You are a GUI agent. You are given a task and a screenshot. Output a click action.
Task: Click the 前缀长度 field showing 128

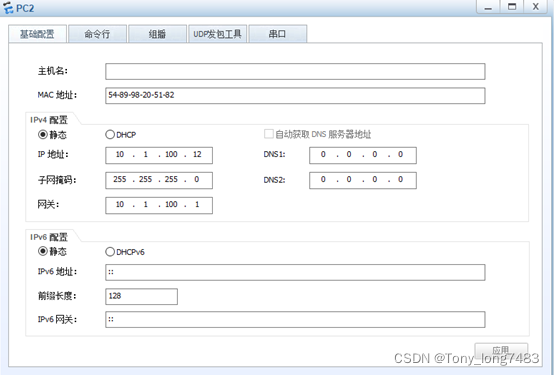(141, 297)
